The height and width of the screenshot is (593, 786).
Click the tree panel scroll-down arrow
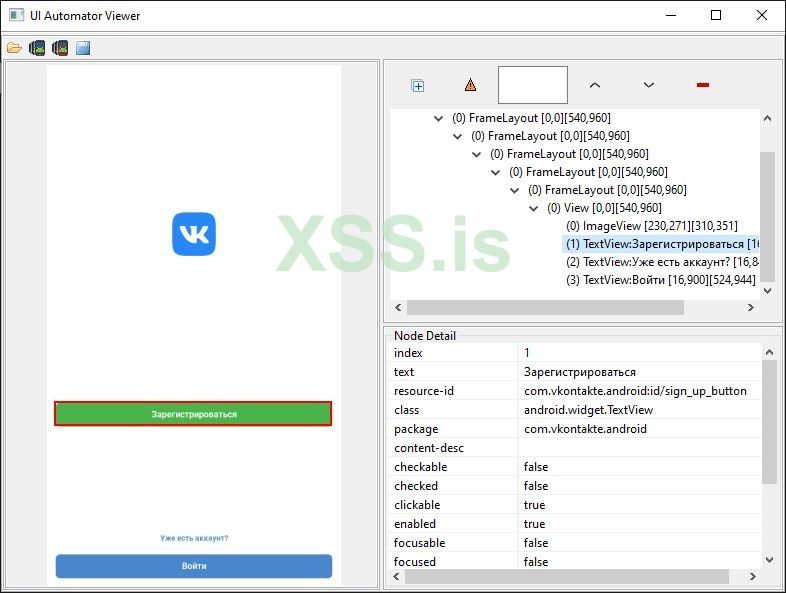click(x=767, y=291)
